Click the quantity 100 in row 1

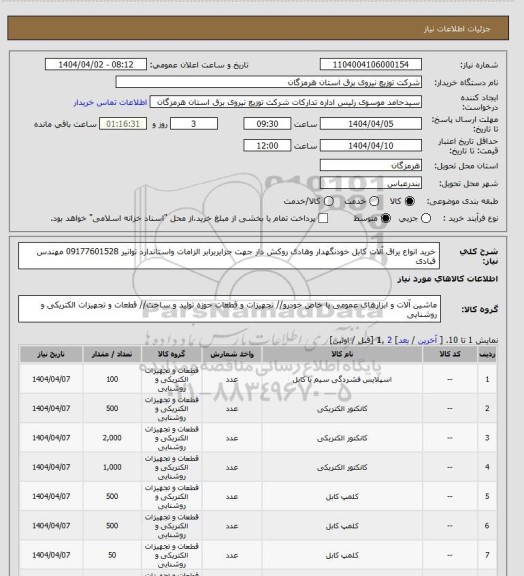click(112, 379)
